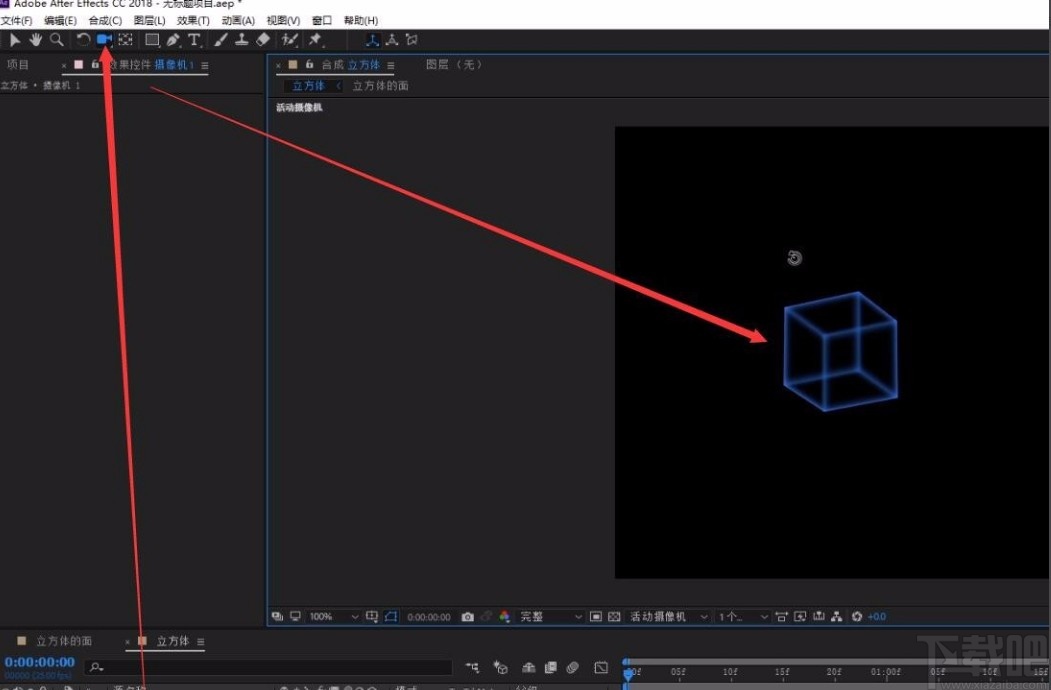Click the channel and color management button

coord(503,616)
